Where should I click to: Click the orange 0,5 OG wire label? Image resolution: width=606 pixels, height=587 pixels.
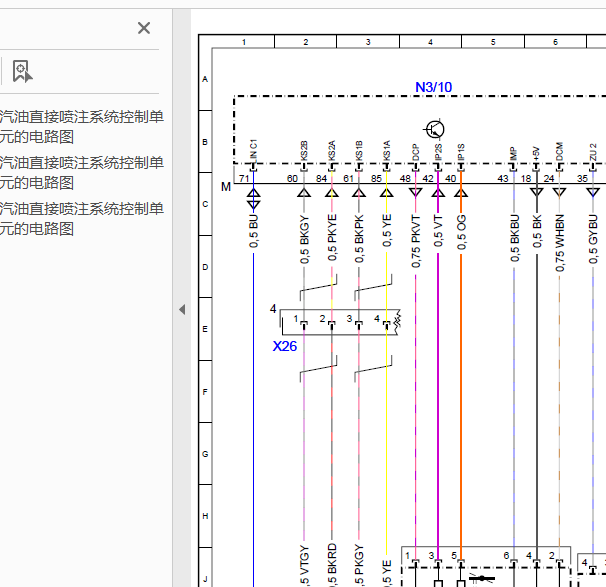[x=461, y=232]
